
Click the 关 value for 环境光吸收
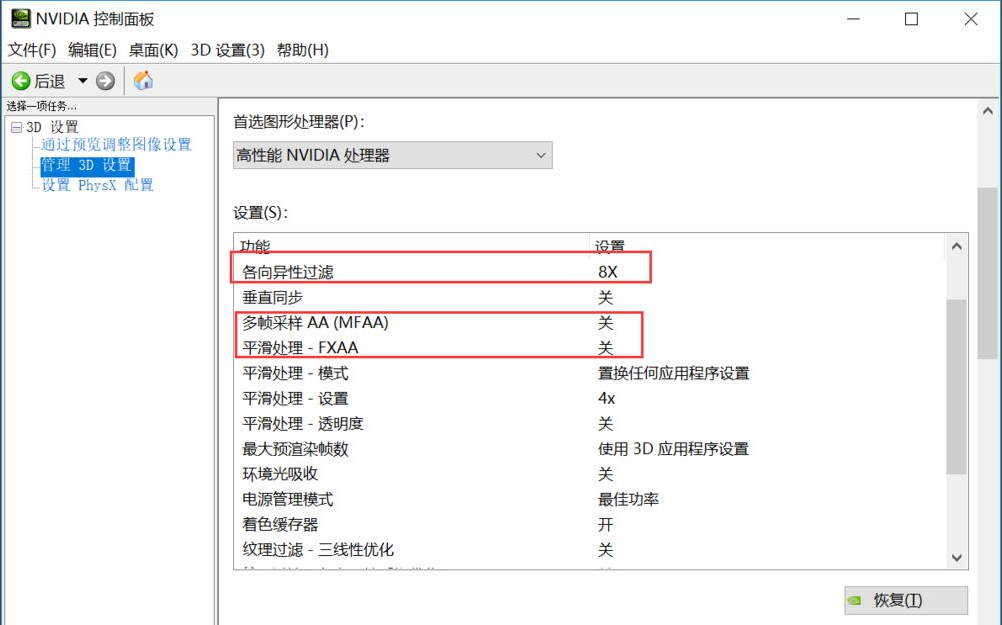605,474
